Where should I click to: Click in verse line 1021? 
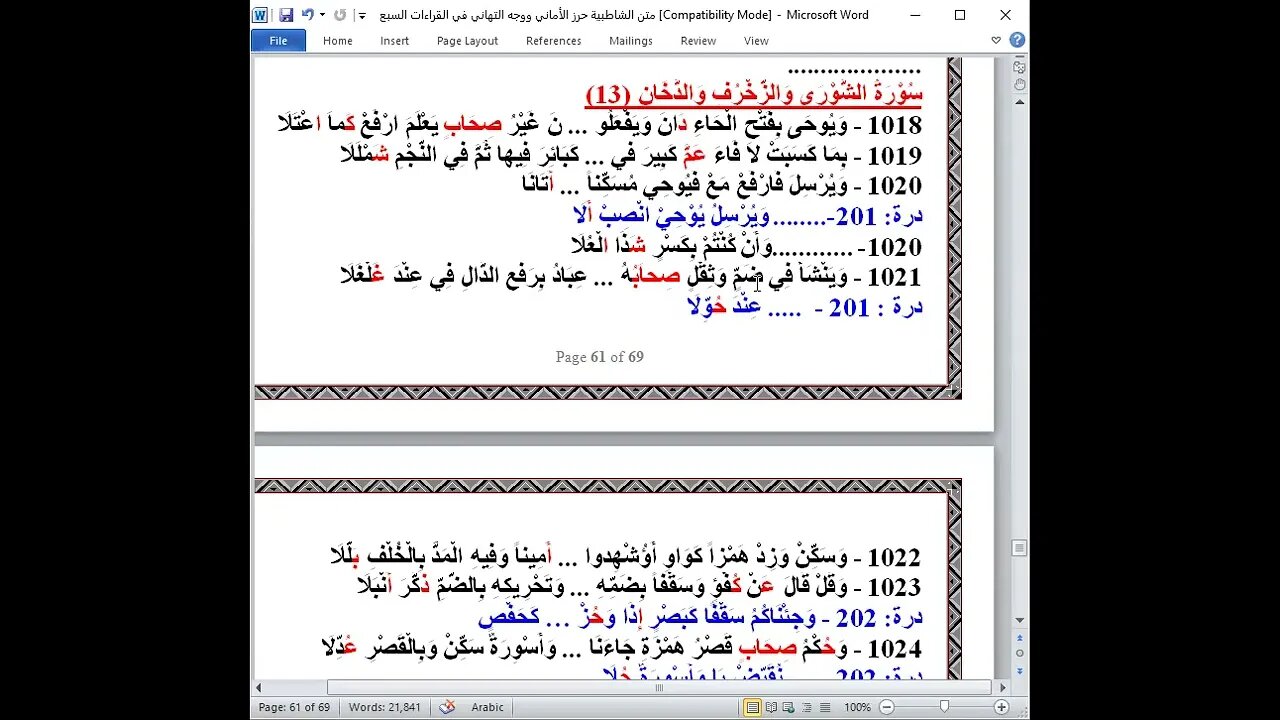[x=631, y=277]
